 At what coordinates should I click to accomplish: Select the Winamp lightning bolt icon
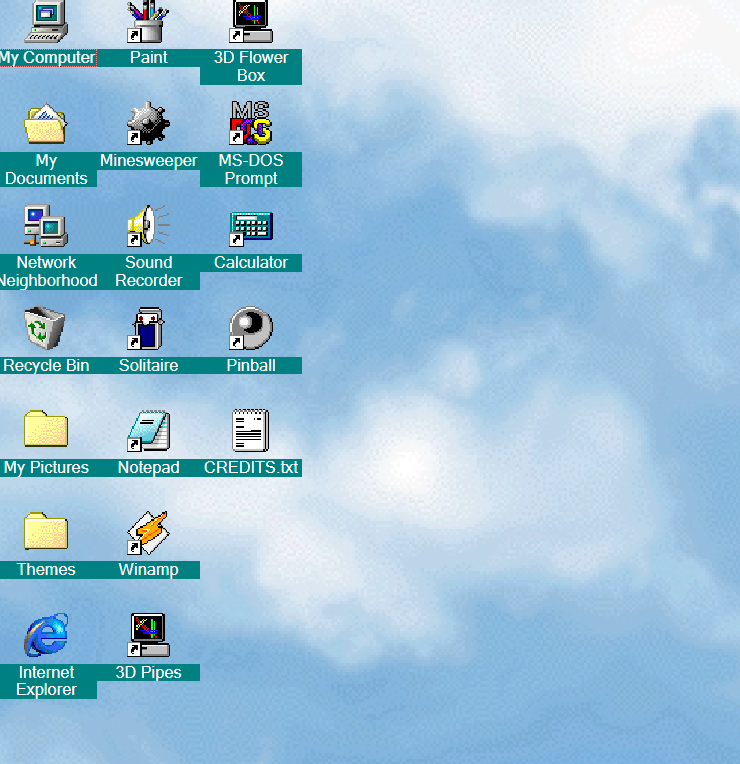(x=148, y=532)
